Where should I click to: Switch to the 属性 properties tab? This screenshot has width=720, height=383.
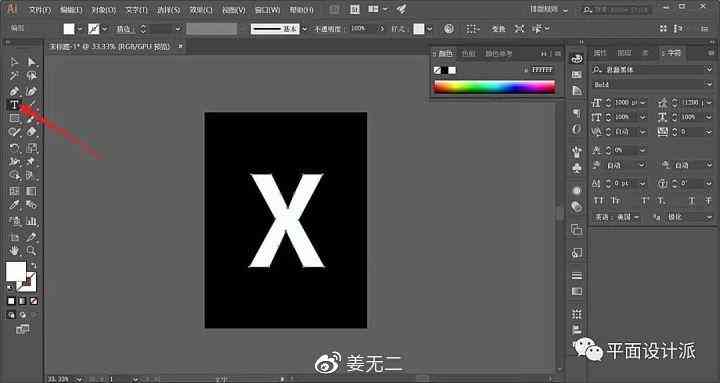click(600, 53)
